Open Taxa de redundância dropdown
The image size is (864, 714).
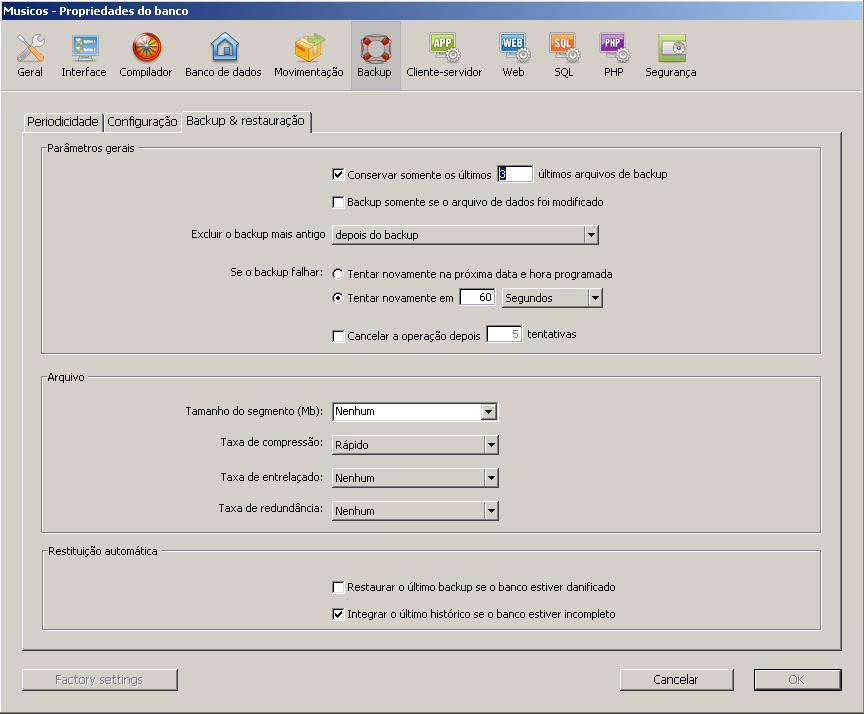(415, 511)
